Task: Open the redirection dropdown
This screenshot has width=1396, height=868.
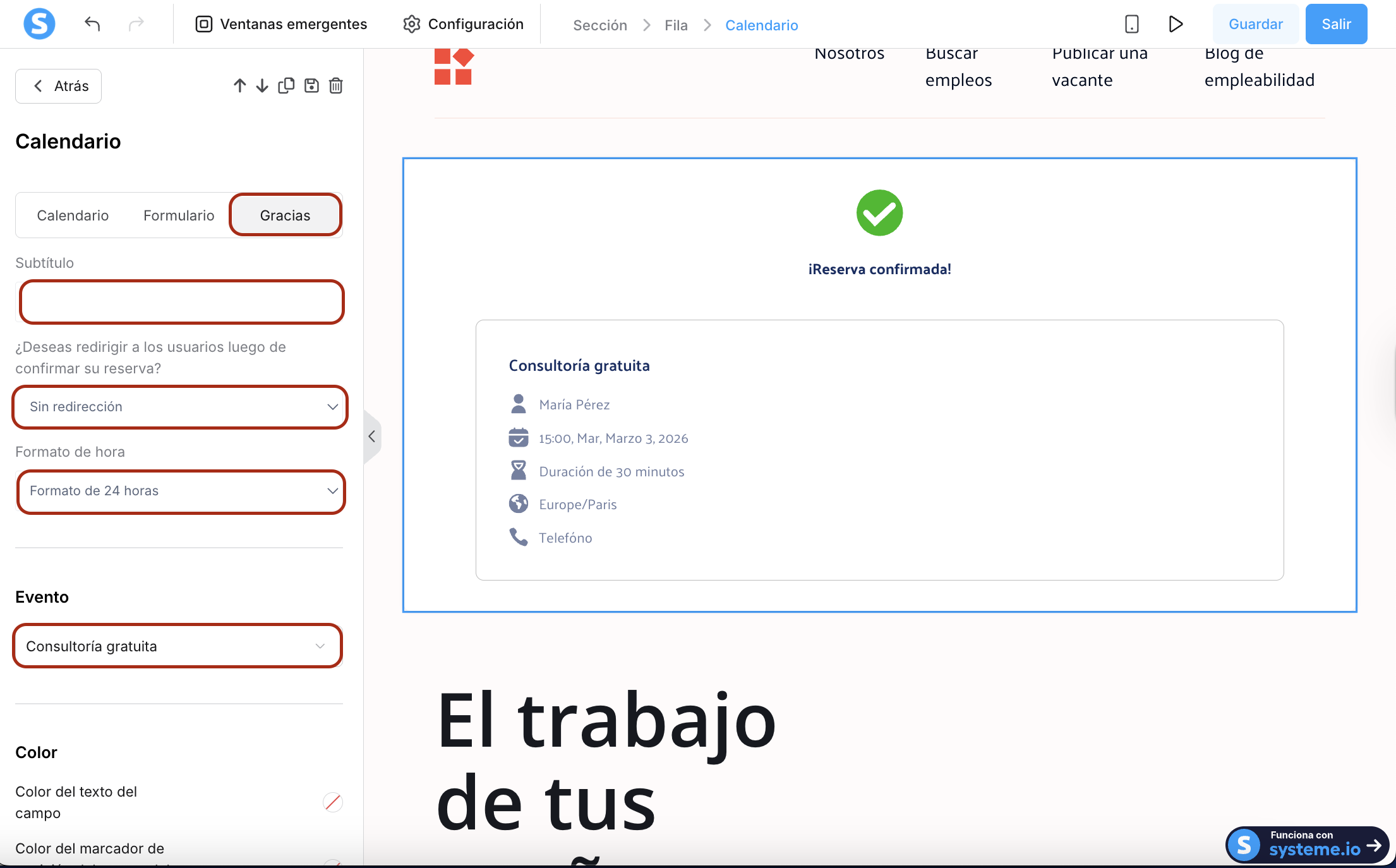Action: (180, 407)
